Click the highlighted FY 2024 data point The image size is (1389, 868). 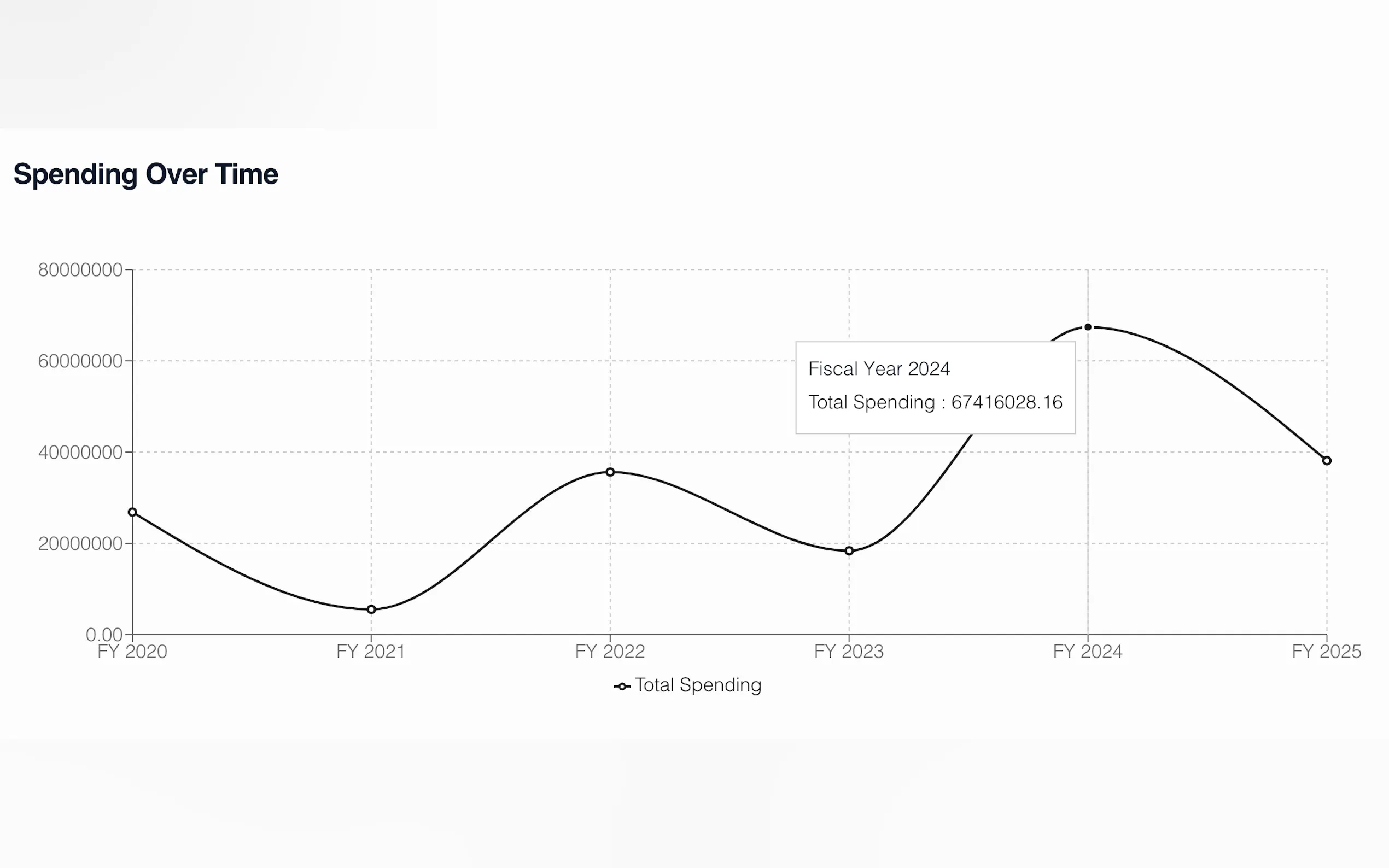[1088, 327]
